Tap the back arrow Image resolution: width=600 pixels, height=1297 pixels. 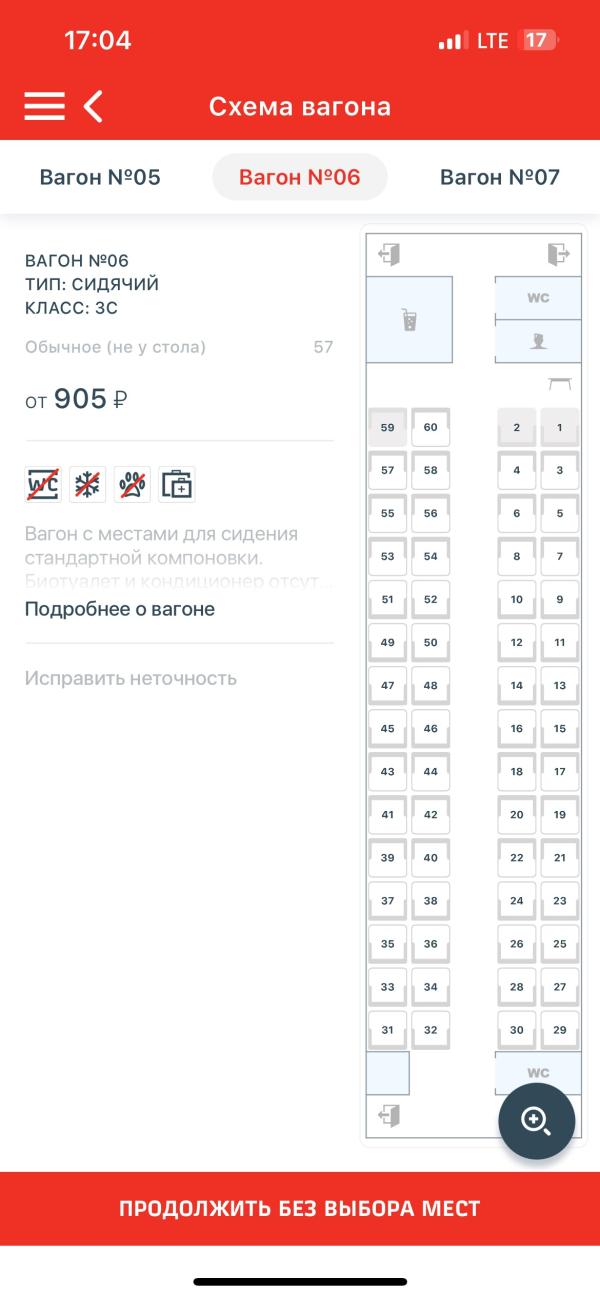(93, 106)
